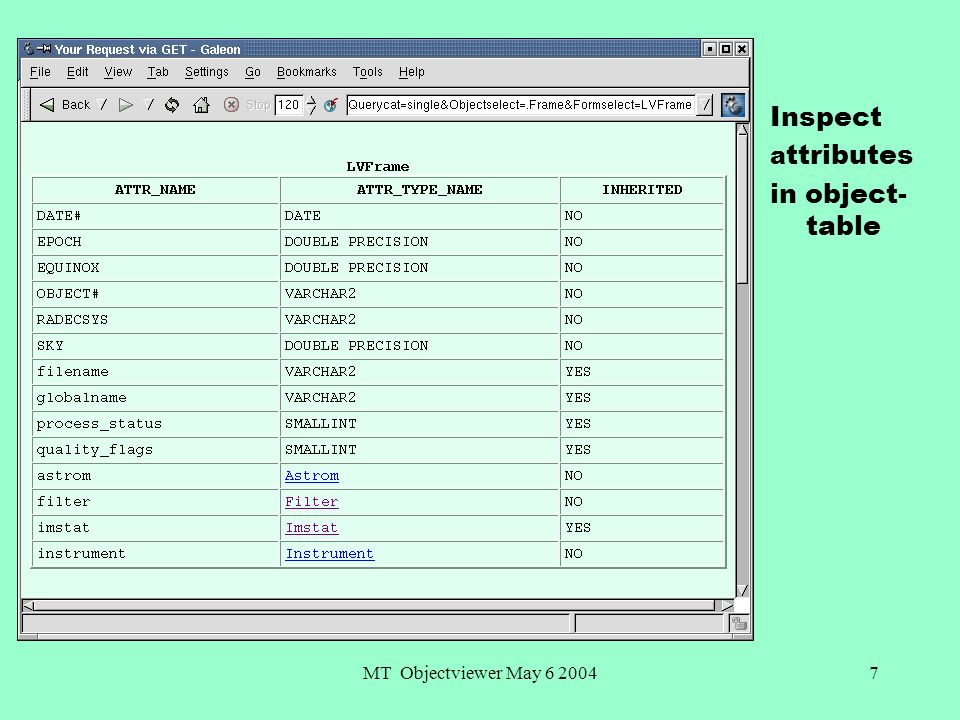Open the View menu

[x=118, y=72]
